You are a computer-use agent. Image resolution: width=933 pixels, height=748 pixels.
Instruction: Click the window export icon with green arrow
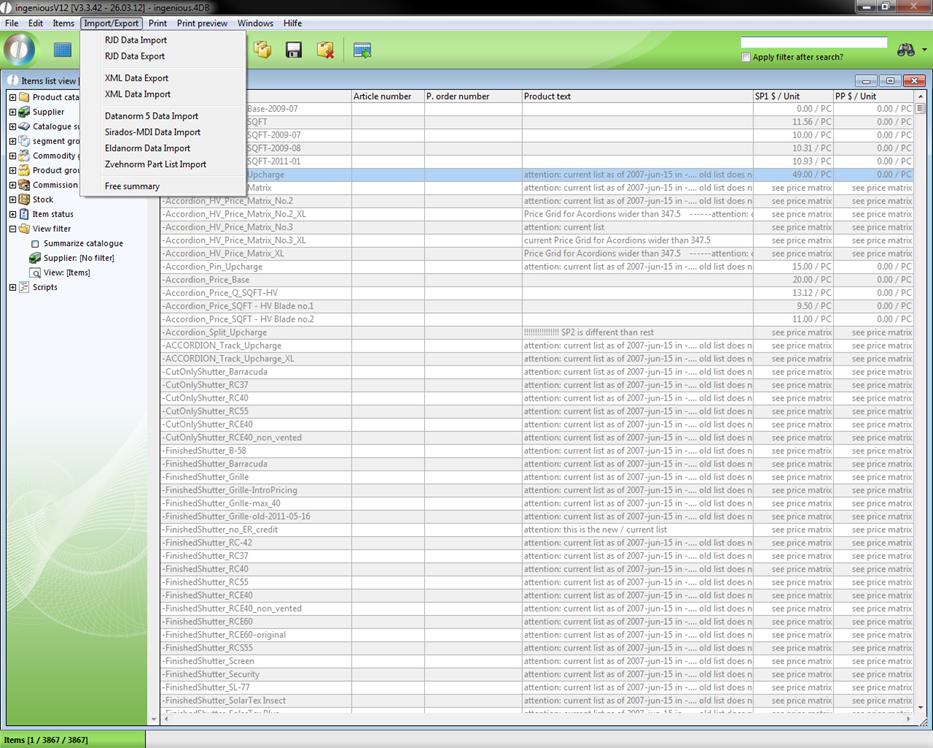click(x=362, y=50)
